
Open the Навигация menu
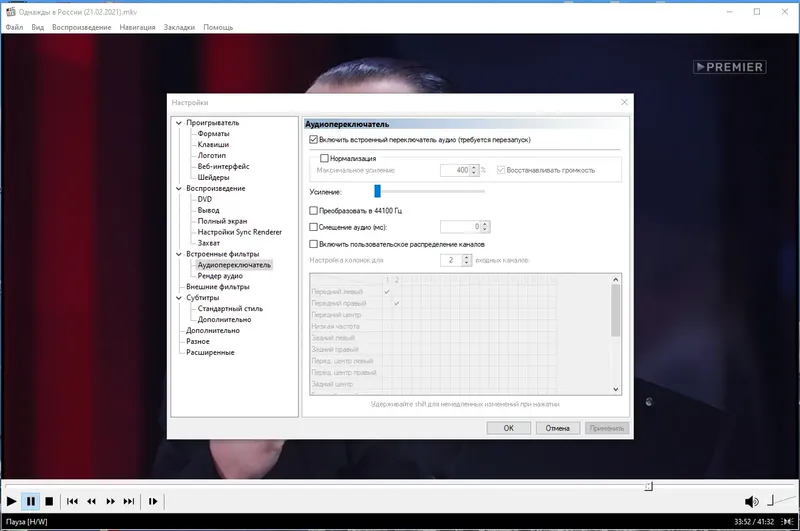point(137,27)
